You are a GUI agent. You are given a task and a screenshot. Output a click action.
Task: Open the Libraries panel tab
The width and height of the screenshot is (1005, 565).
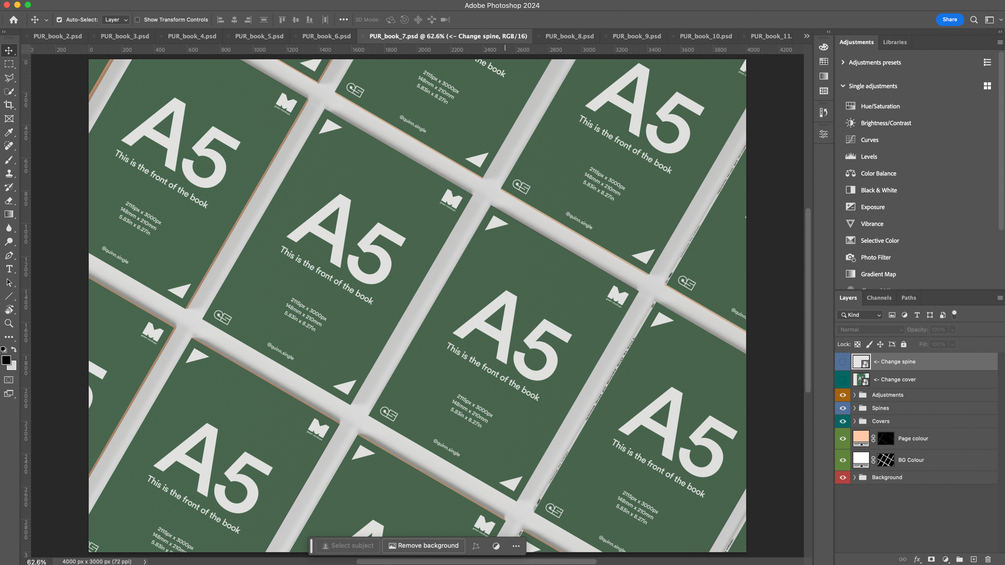[895, 42]
